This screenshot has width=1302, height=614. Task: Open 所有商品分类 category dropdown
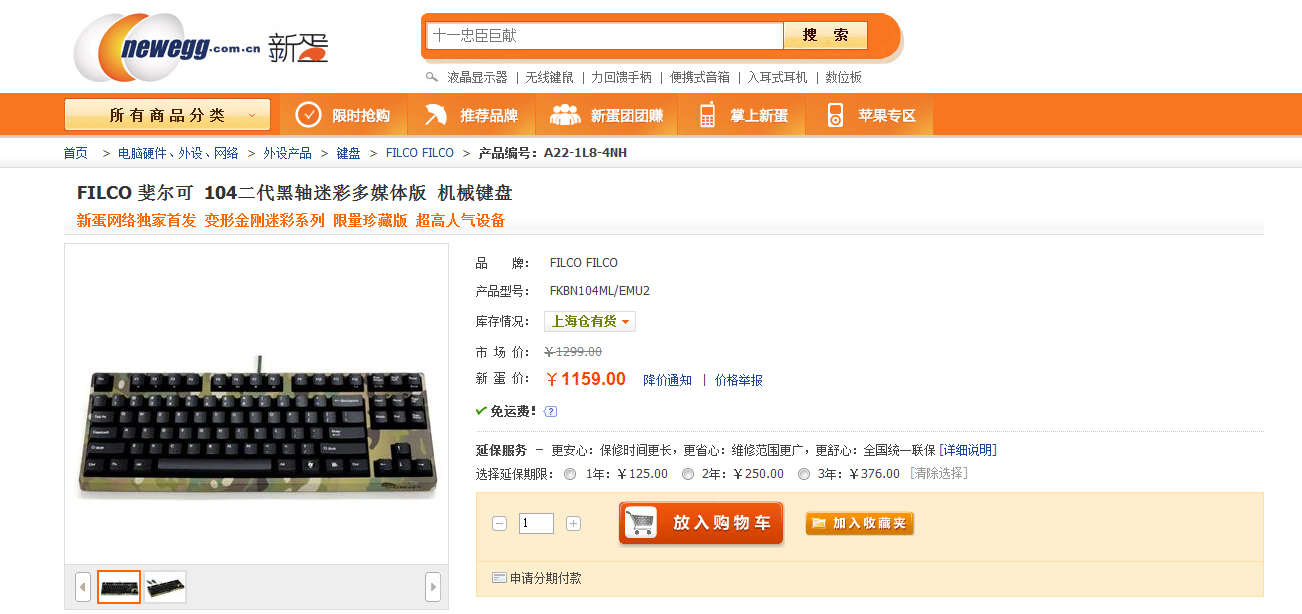[167, 115]
